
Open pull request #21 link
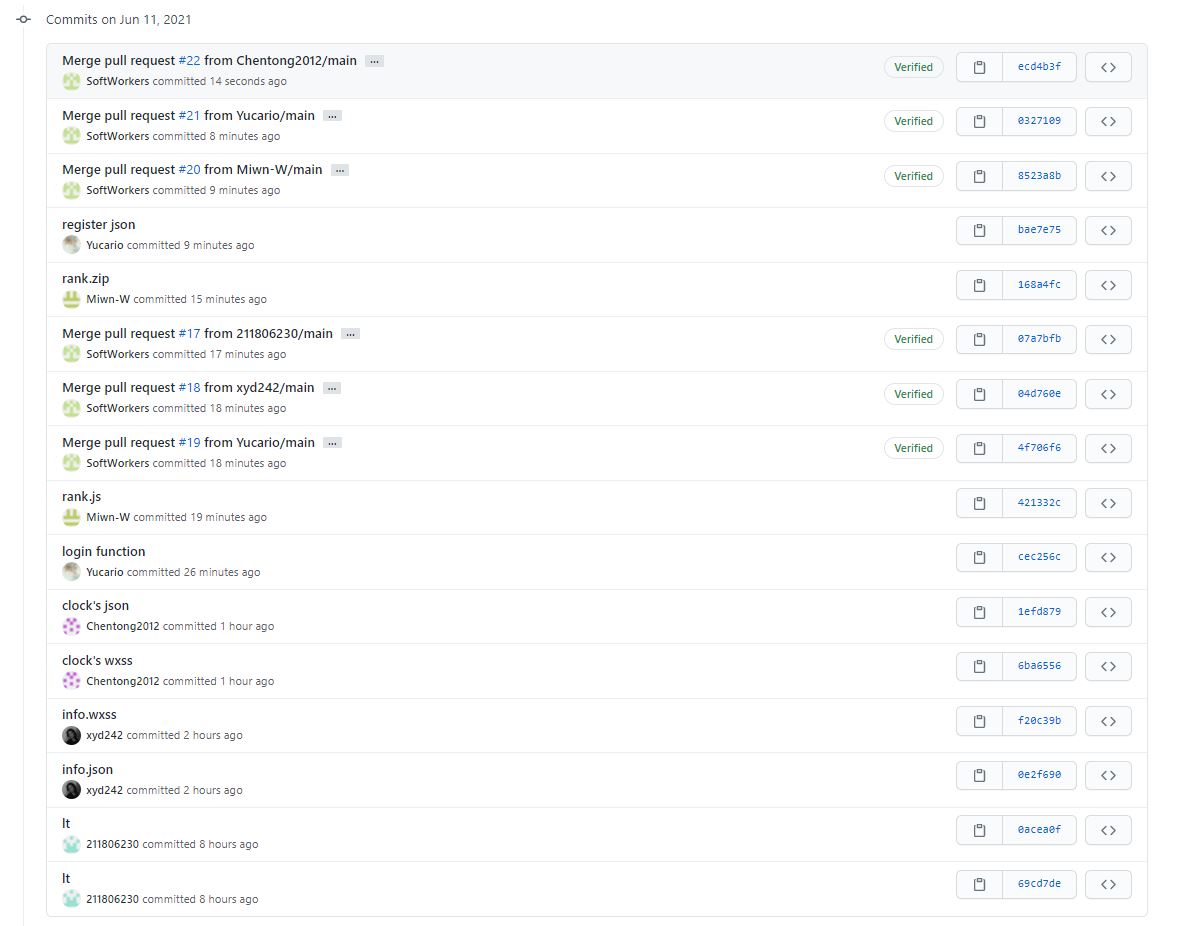(x=189, y=115)
